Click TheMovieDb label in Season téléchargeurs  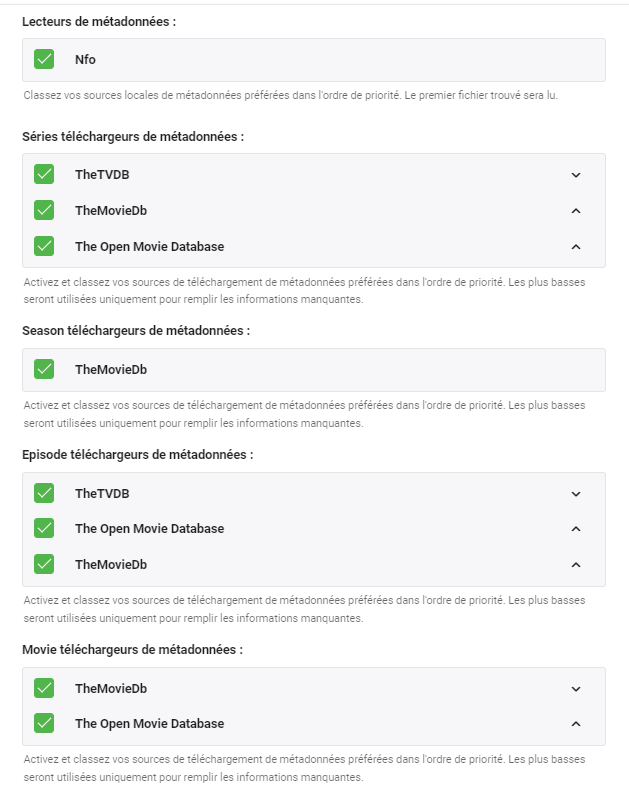[110, 369]
